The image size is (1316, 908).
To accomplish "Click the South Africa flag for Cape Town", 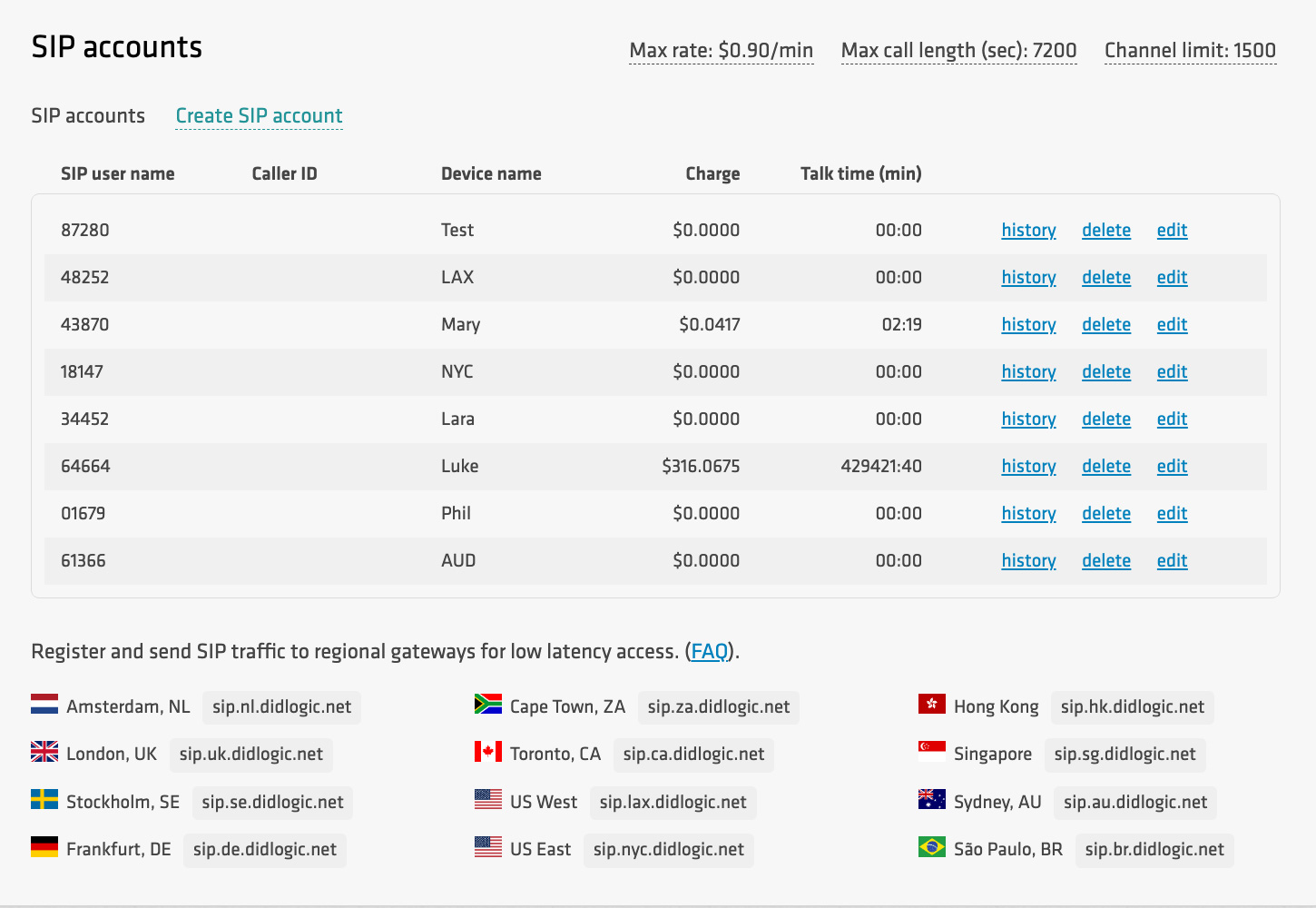I will [x=488, y=706].
